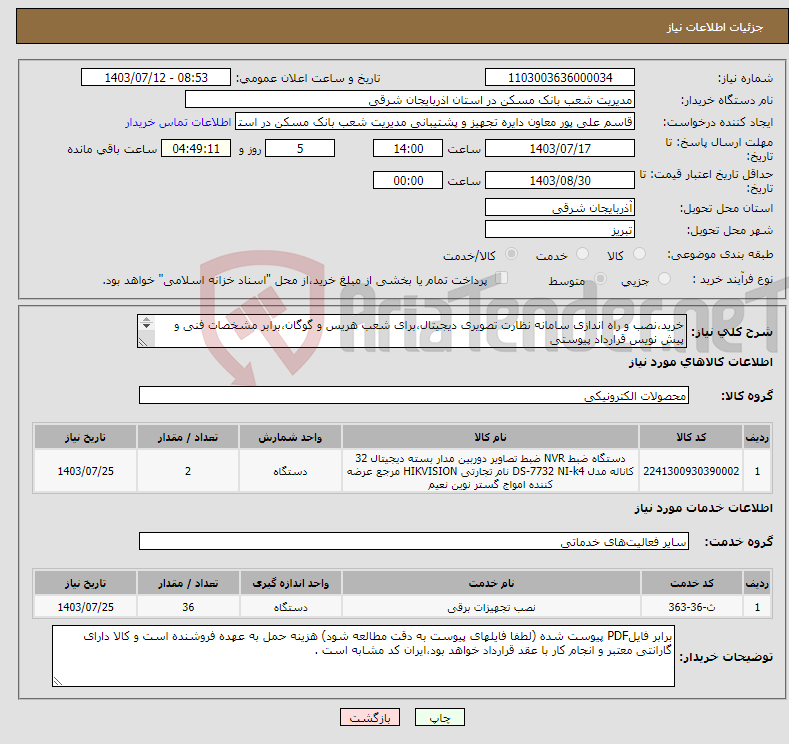Click the resize handle of شرح کلی نیاز box
Screen dimensions: 789x744
coord(143,343)
